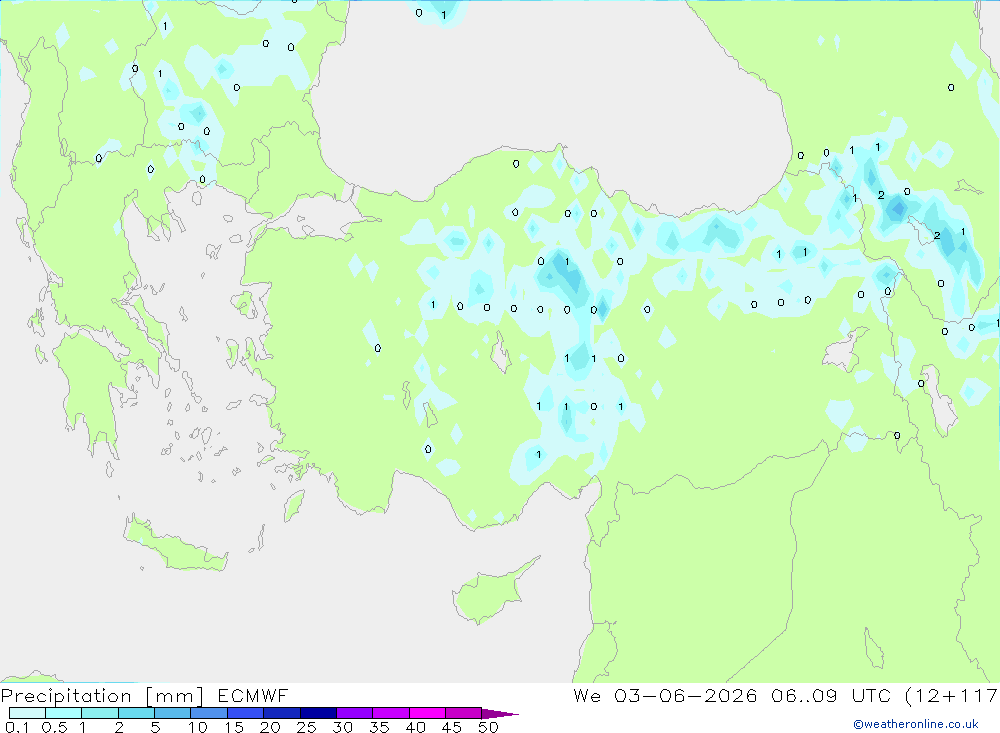Image resolution: width=1000 pixels, height=733 pixels.
Task: Click the '35' legend value
Action: 379,727
